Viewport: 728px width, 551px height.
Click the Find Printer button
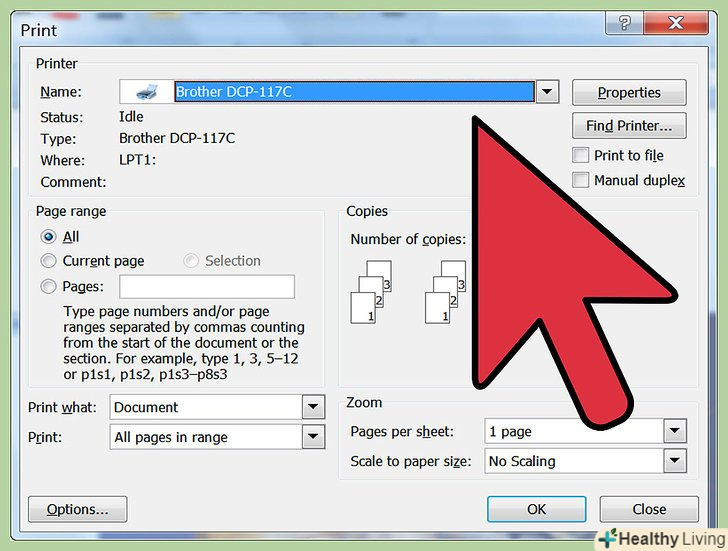[x=629, y=126]
